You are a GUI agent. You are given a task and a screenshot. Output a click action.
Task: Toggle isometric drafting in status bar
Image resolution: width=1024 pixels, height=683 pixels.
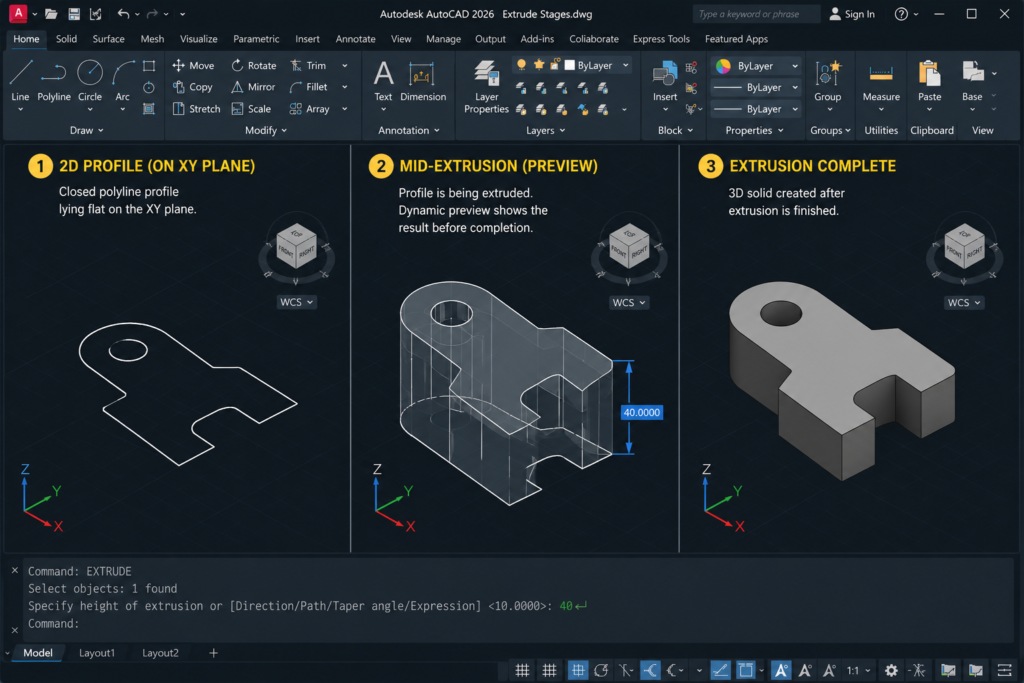pos(626,670)
